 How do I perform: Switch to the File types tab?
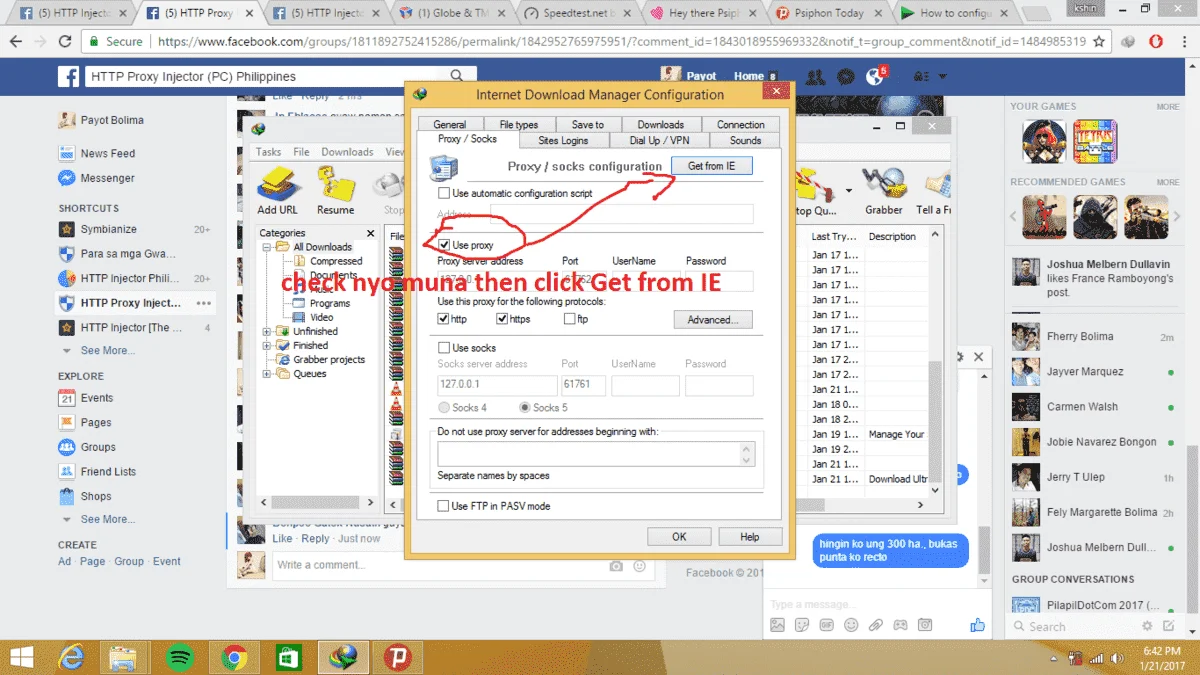pyautogui.click(x=518, y=125)
